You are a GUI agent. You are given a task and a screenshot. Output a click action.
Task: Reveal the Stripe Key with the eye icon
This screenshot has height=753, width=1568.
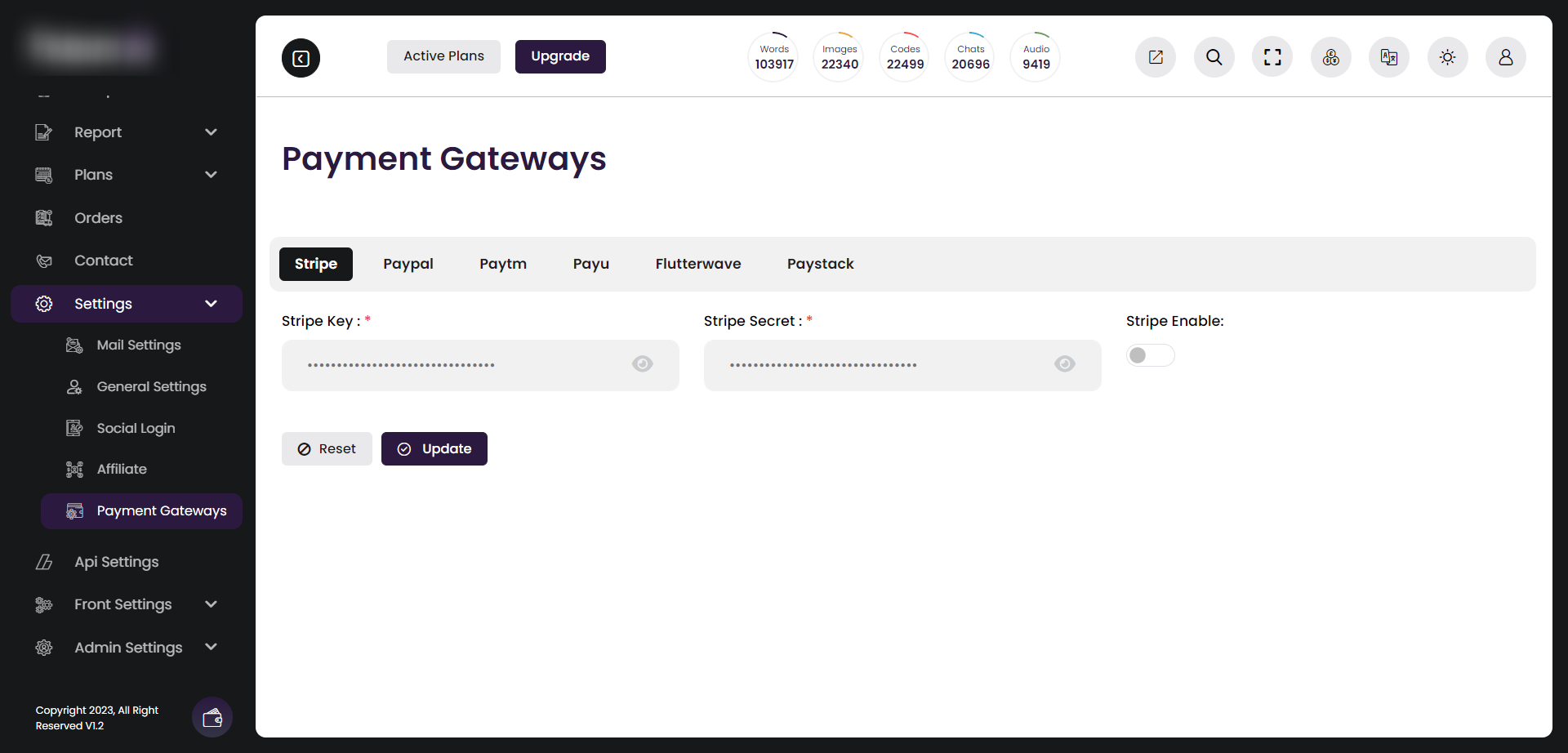[x=642, y=364]
